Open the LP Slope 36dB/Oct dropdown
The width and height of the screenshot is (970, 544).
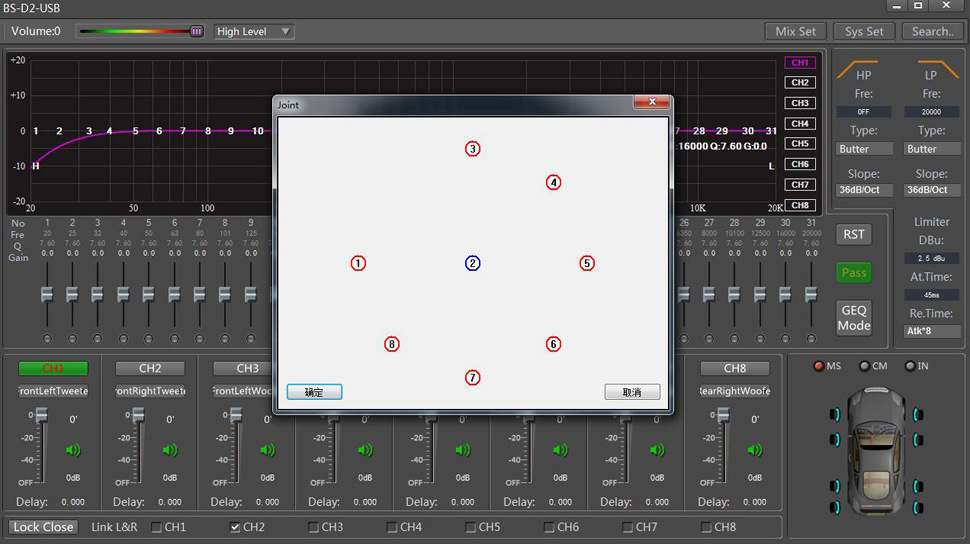(932, 190)
